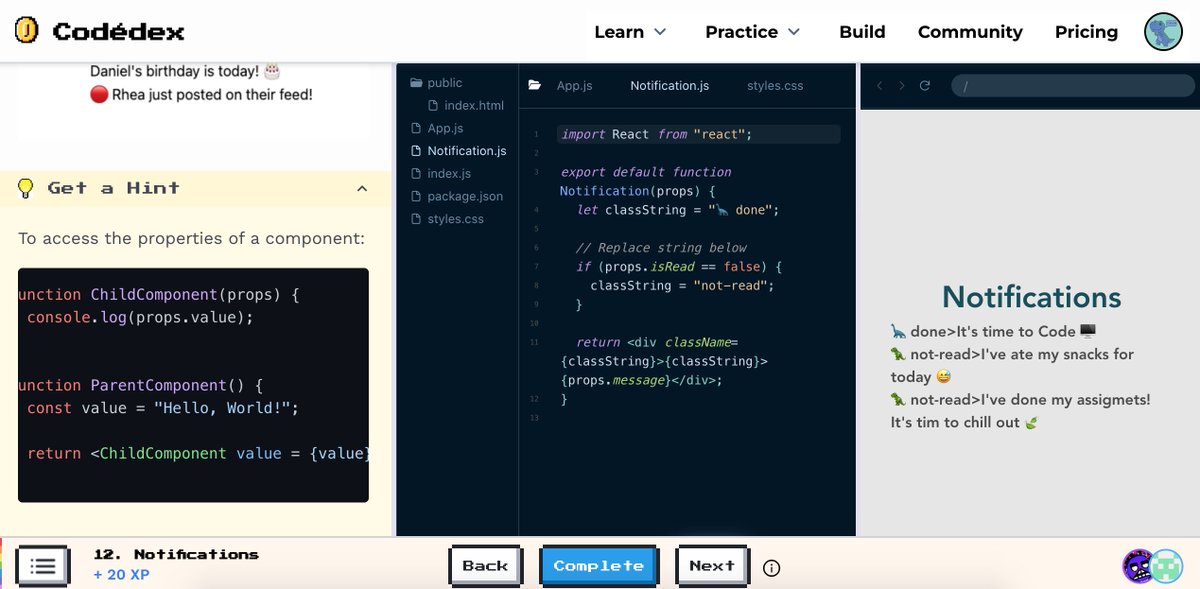
Task: Click the info icon beside Next
Action: [x=771, y=568]
